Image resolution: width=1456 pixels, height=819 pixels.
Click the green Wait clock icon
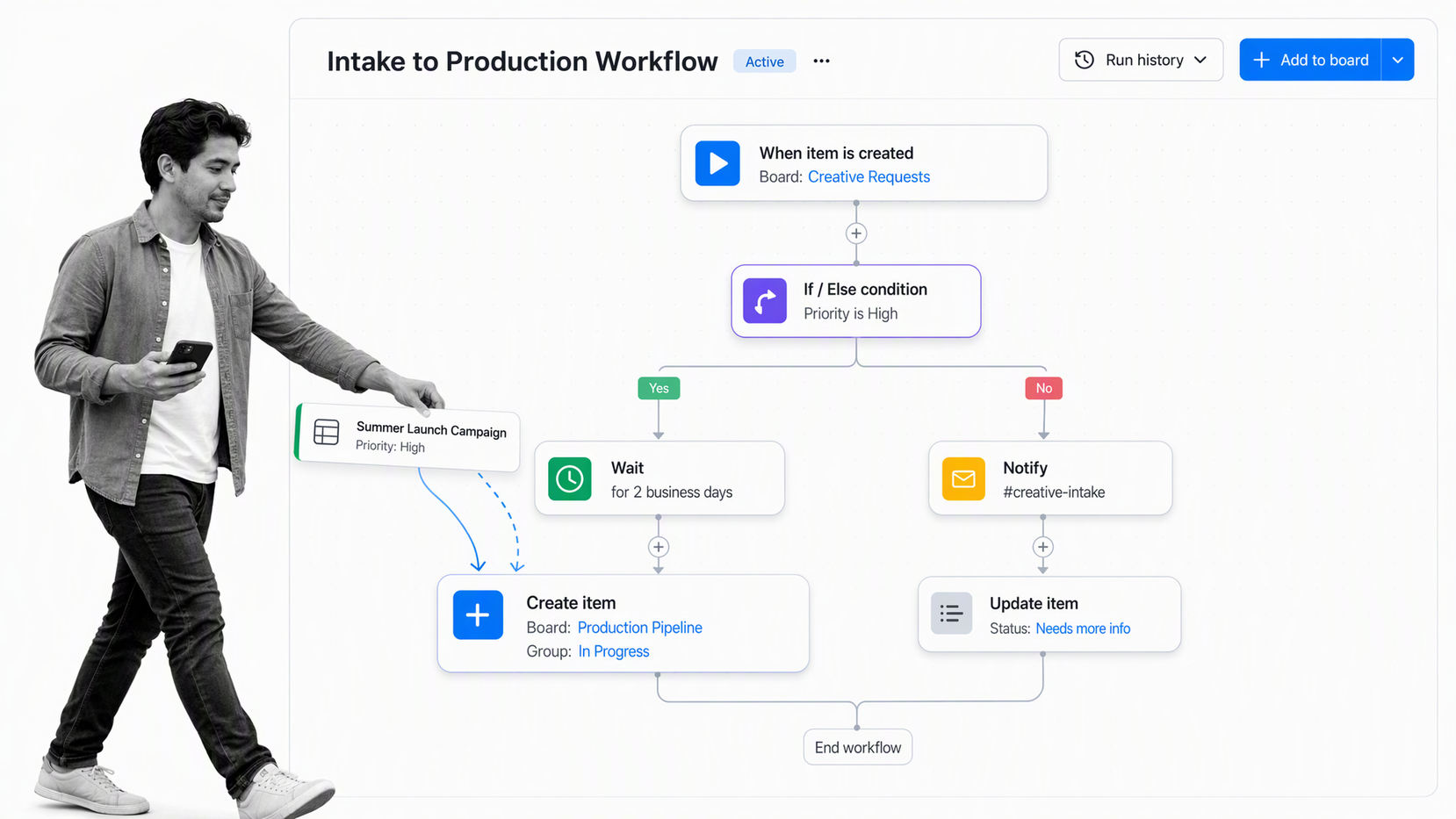point(570,479)
